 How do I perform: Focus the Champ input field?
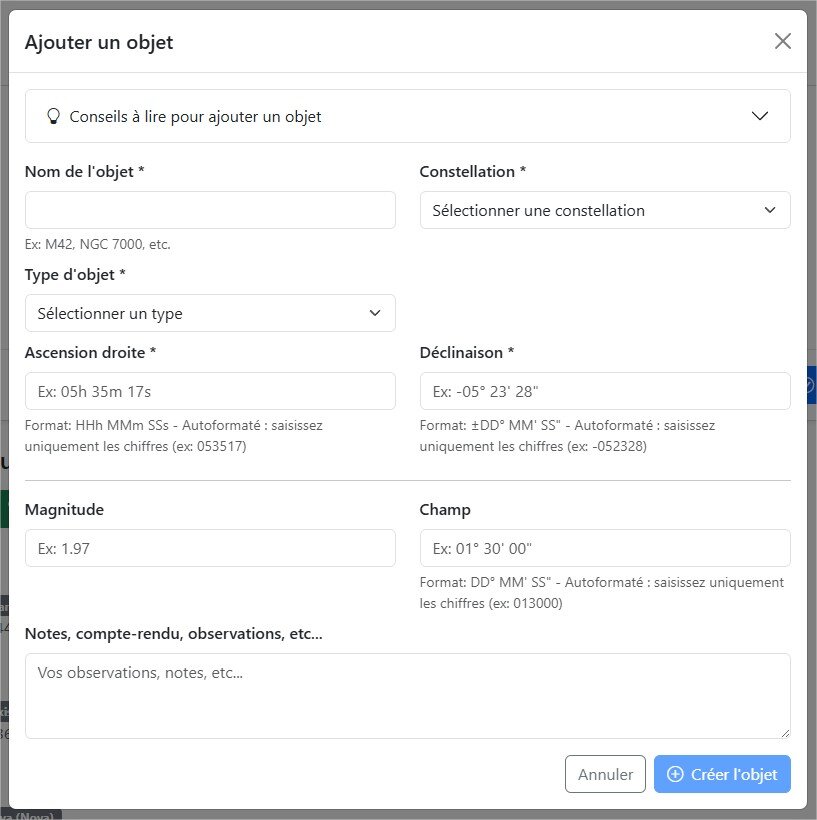click(605, 548)
